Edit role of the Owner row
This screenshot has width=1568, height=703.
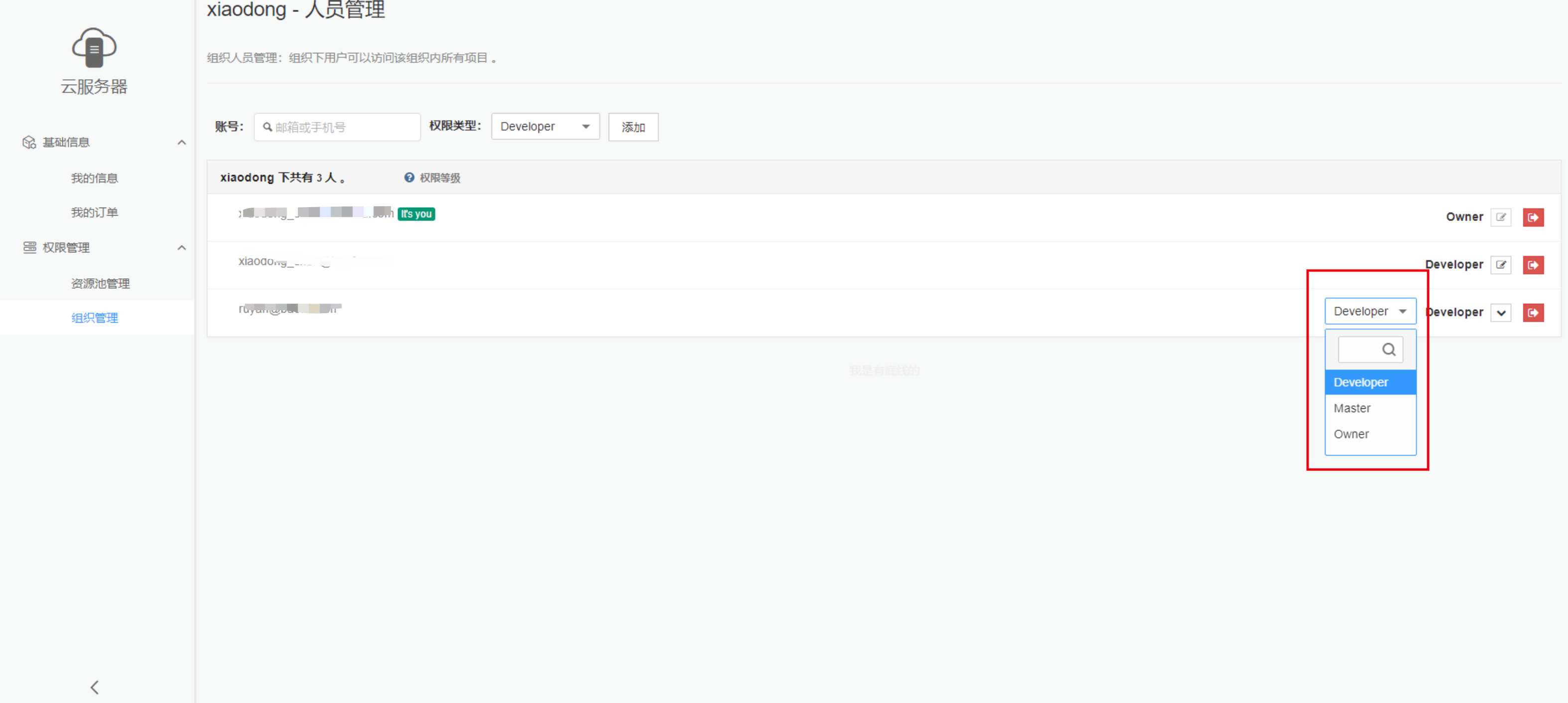point(1501,217)
